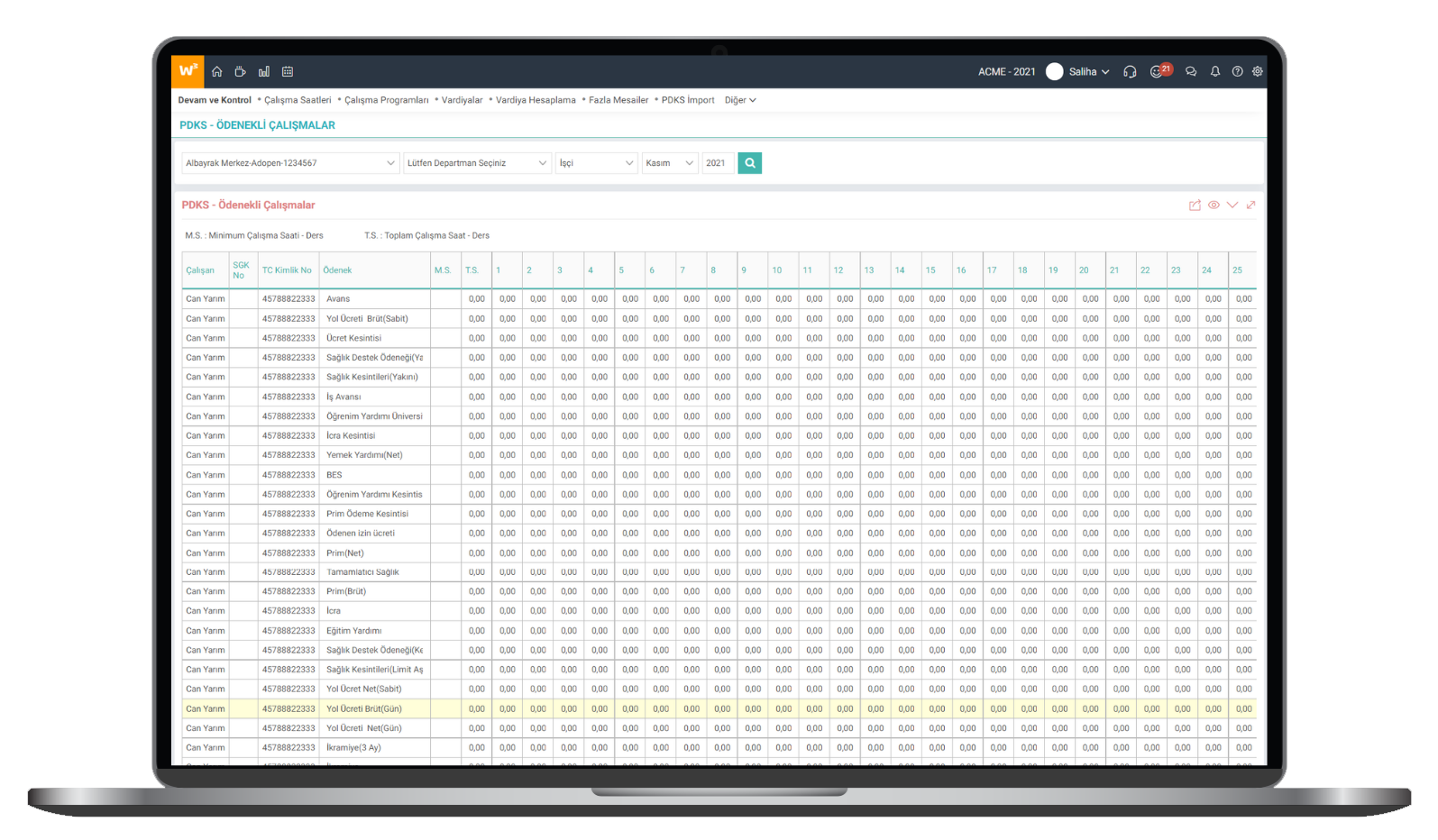
Task: Click the PDKS - Ödenekli Çalışmalar panel title
Action: [x=248, y=205]
